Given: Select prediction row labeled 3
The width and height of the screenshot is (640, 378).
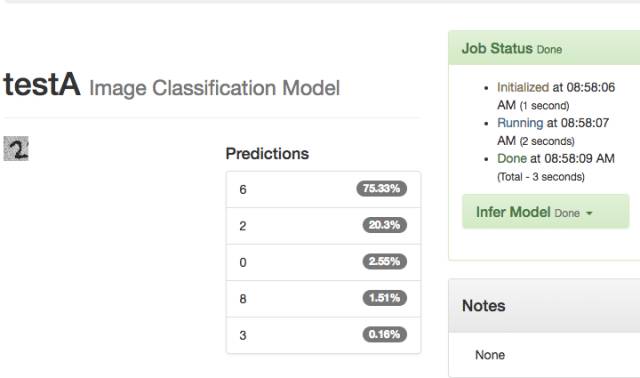Looking at the screenshot, I should (x=323, y=335).
